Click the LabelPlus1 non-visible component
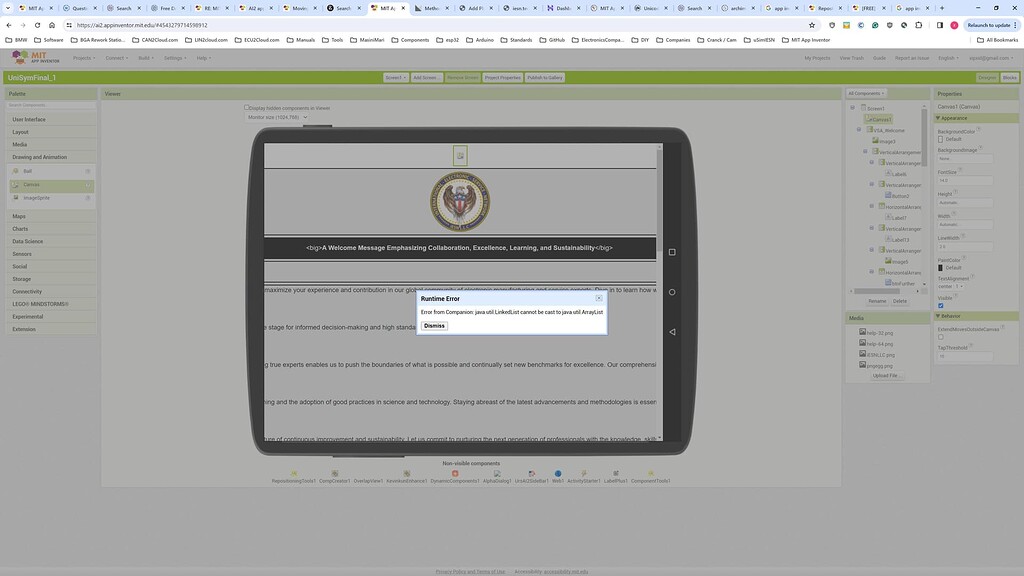Image resolution: width=1024 pixels, height=576 pixels. (615, 471)
